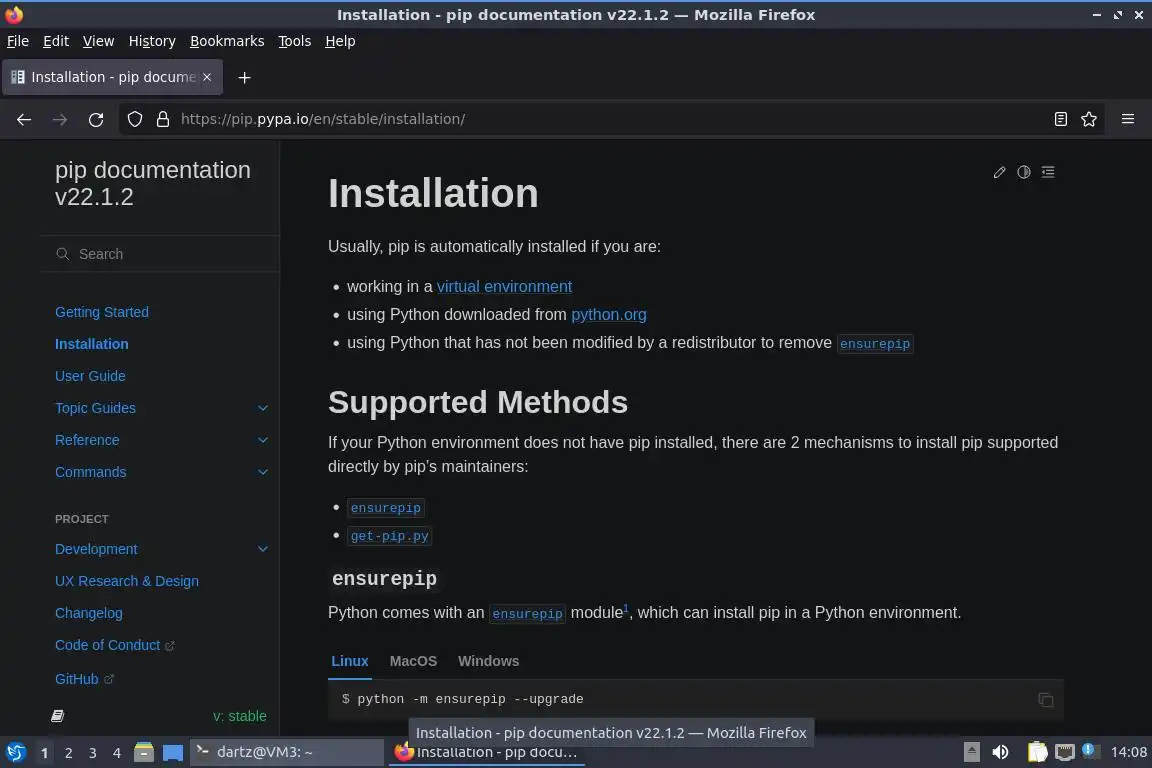Expand the Commands section chevron
The width and height of the screenshot is (1152, 768).
pos(262,473)
